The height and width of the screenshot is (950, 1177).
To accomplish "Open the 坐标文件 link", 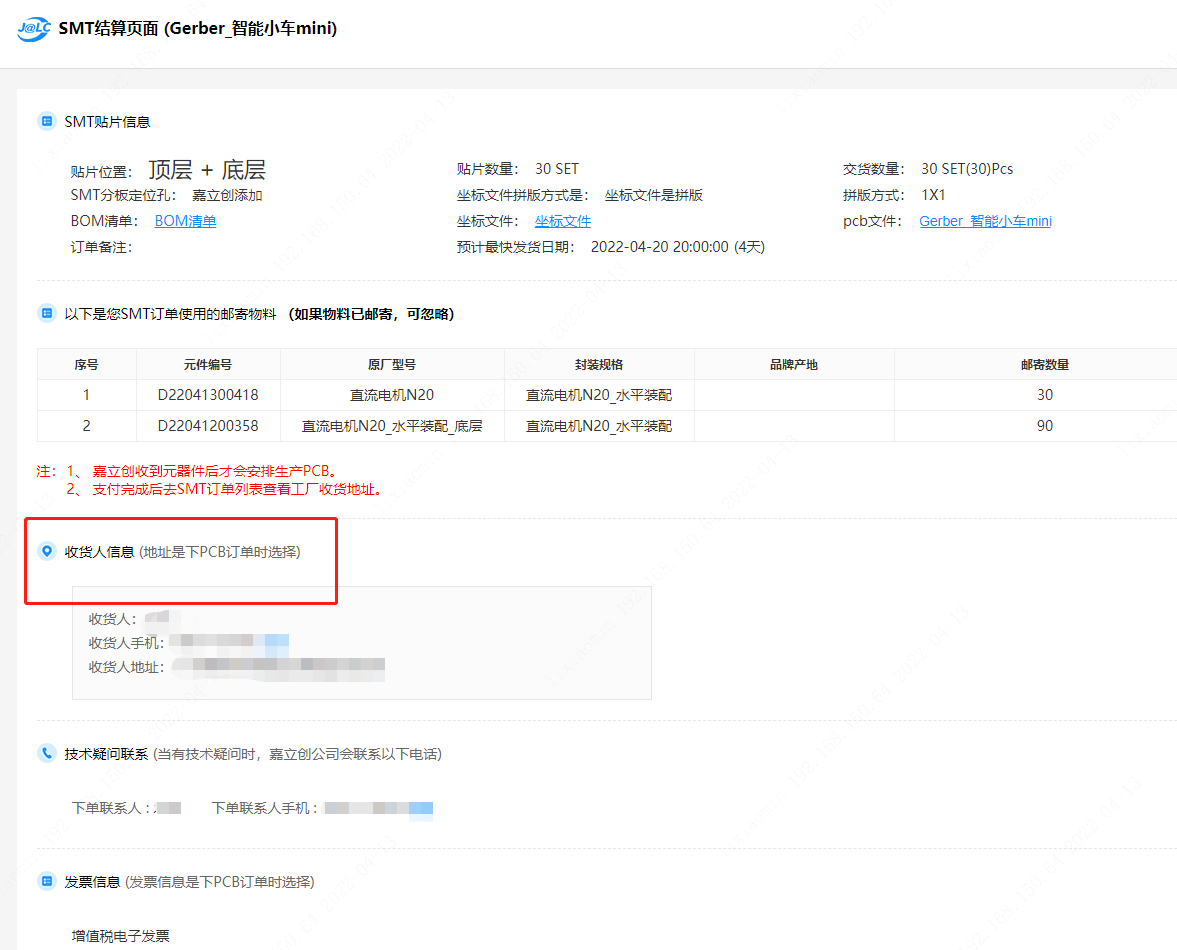I will click(x=562, y=221).
